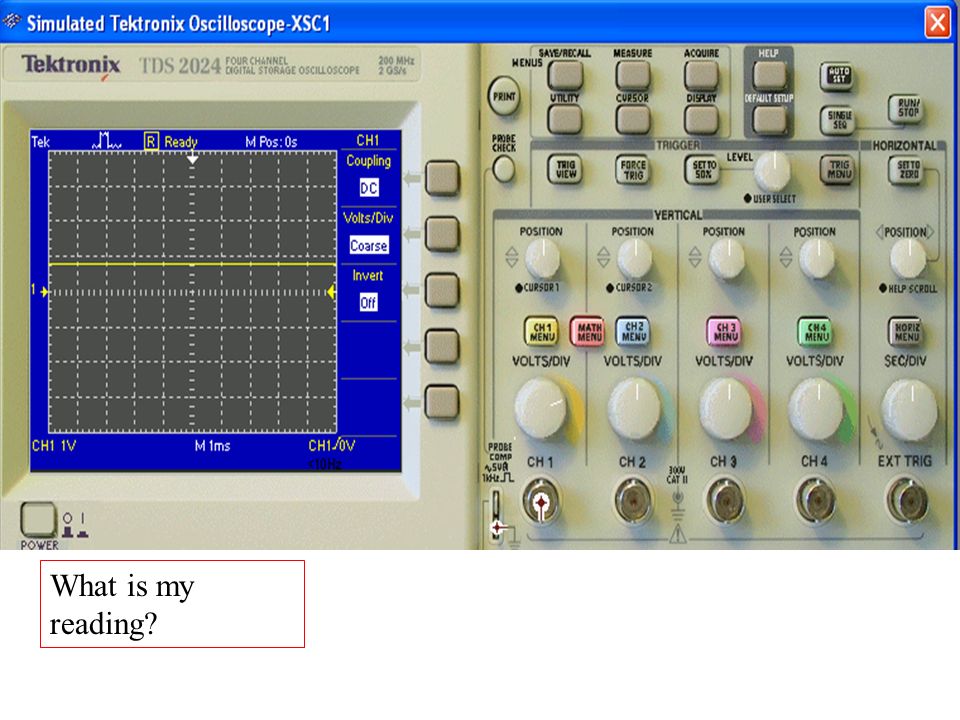960x720 pixels.
Task: Click the SEC/DIV knob
Action: [909, 410]
